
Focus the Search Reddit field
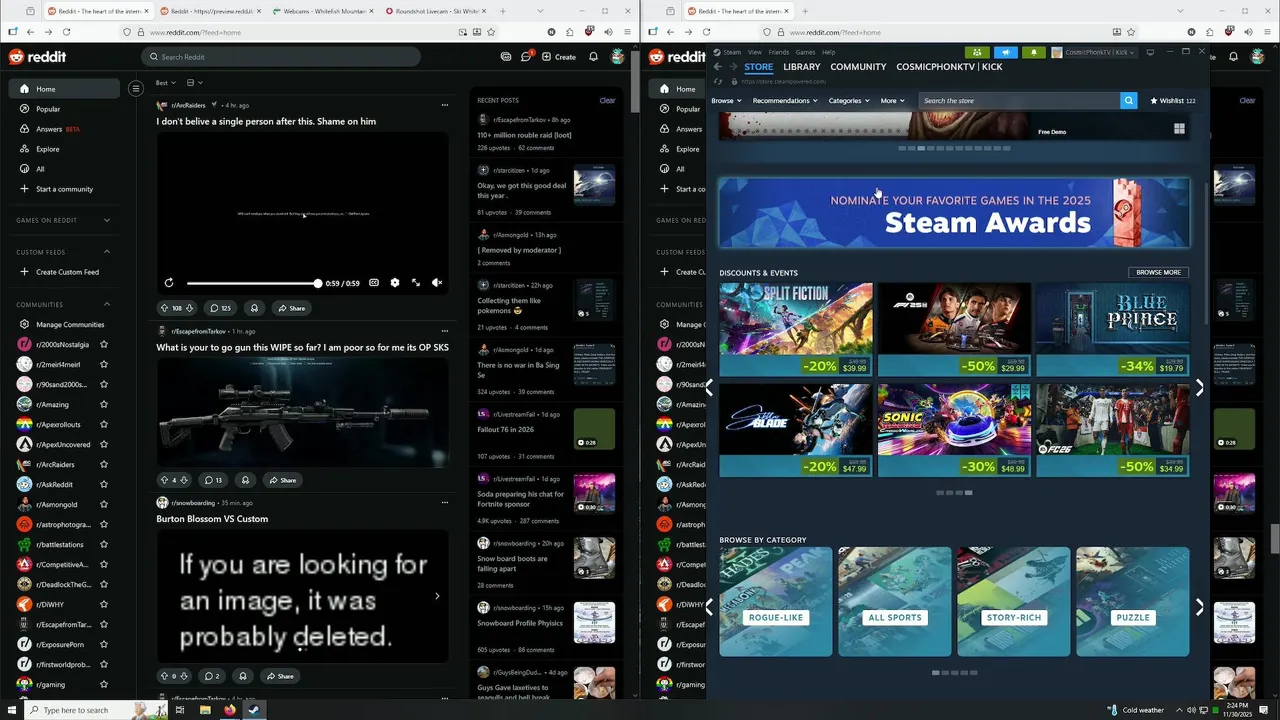[x=280, y=57]
